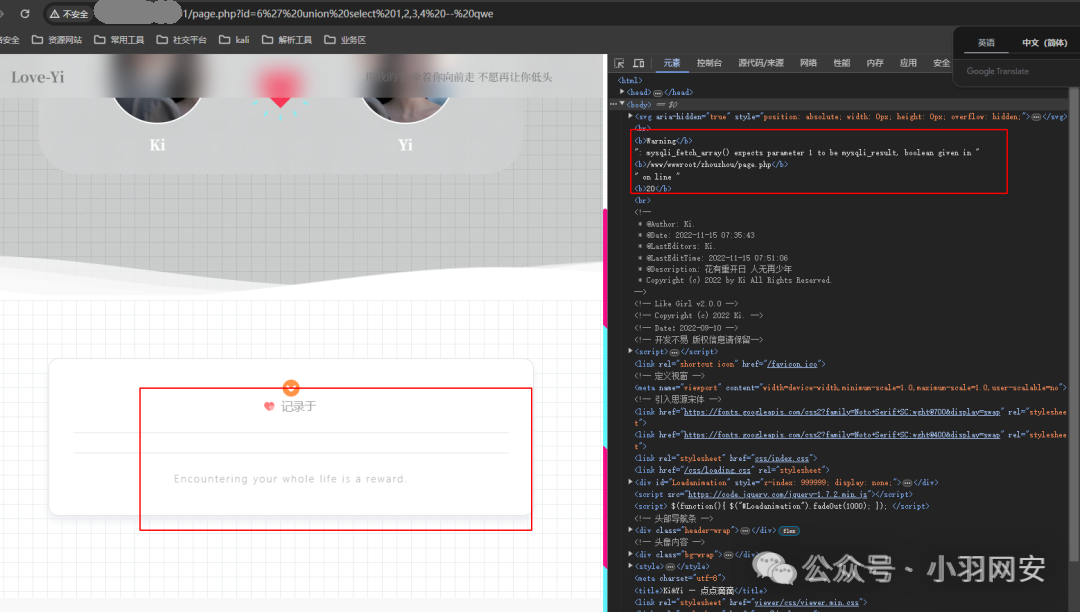This screenshot has width=1080, height=612.
Task: Open the 社交平台 bookmark folder
Action: click(x=182, y=40)
